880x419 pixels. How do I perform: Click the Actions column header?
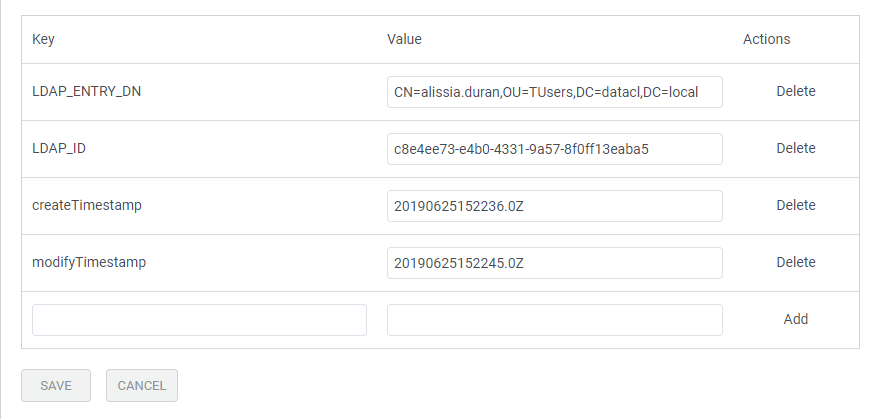coord(766,39)
